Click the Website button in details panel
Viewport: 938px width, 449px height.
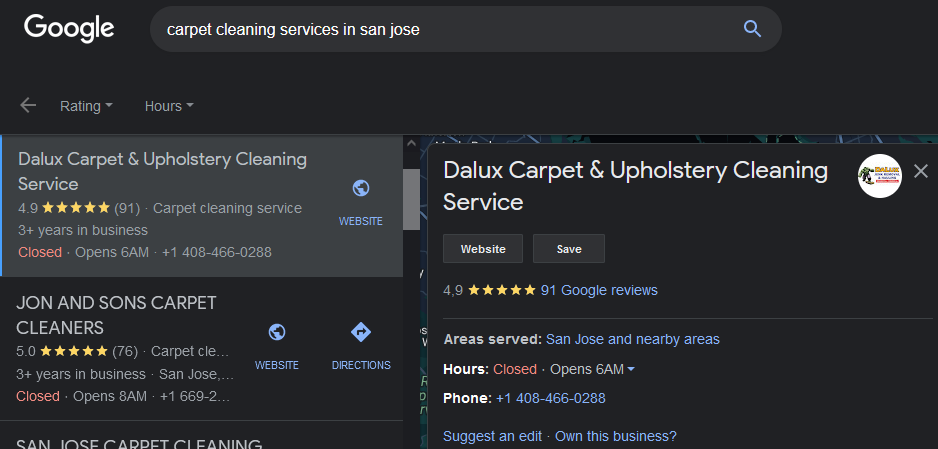(x=483, y=249)
